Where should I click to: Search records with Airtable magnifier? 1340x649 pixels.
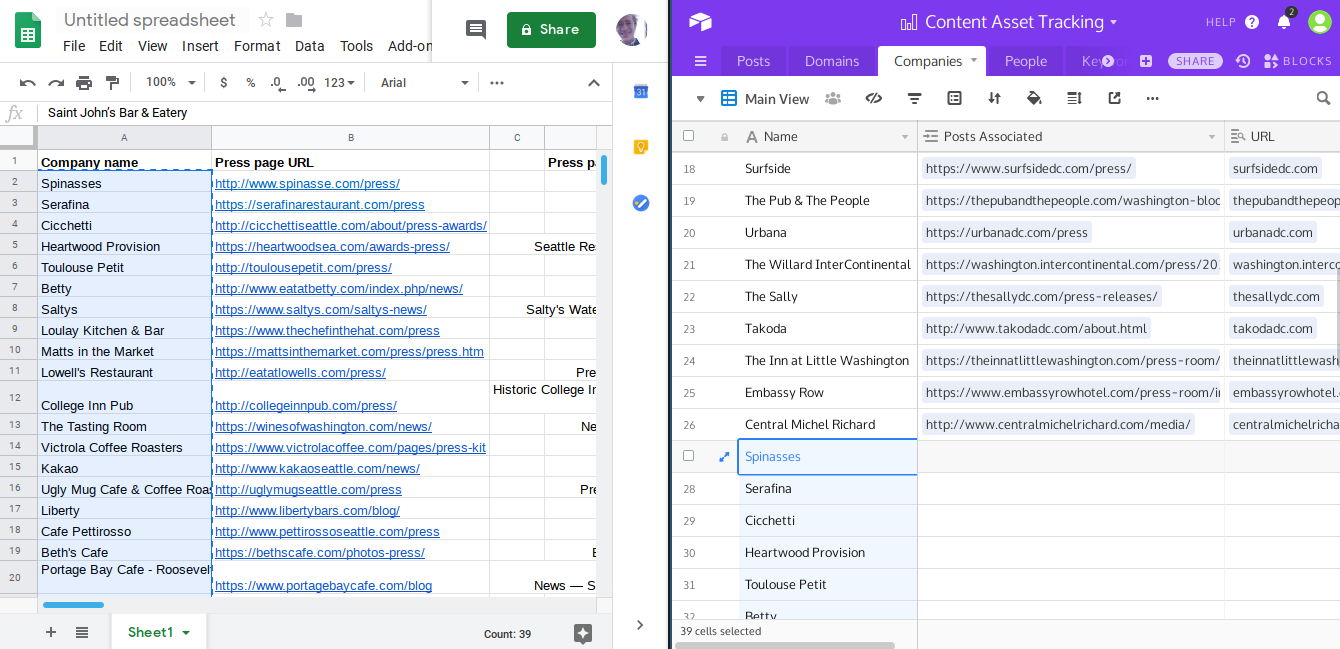(1323, 98)
